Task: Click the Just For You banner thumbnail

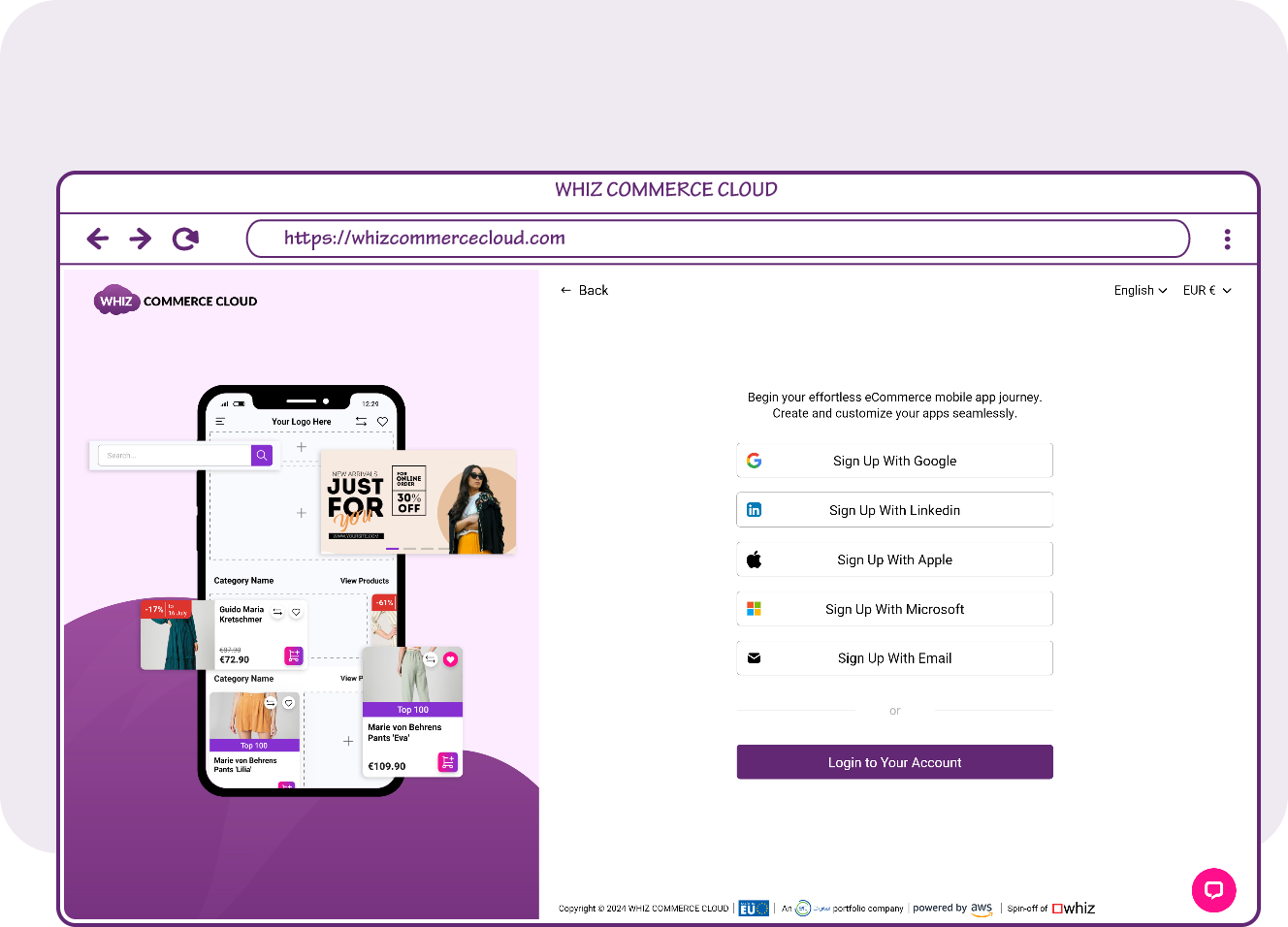Action: pos(418,501)
